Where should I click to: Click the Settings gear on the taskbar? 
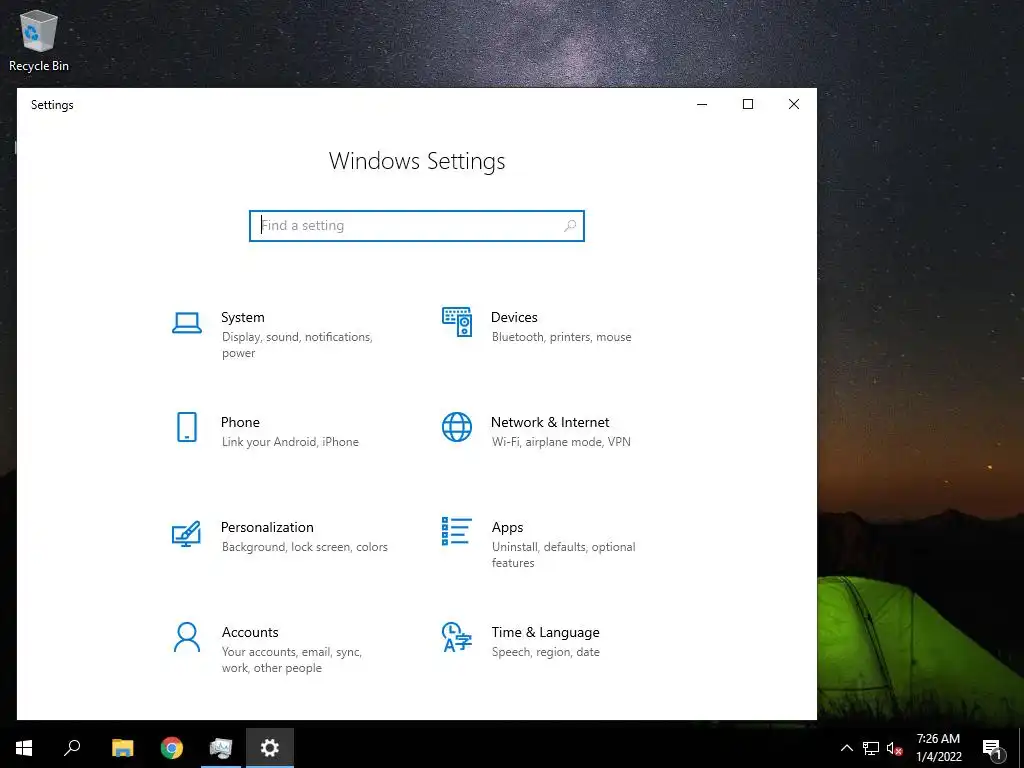(x=270, y=748)
